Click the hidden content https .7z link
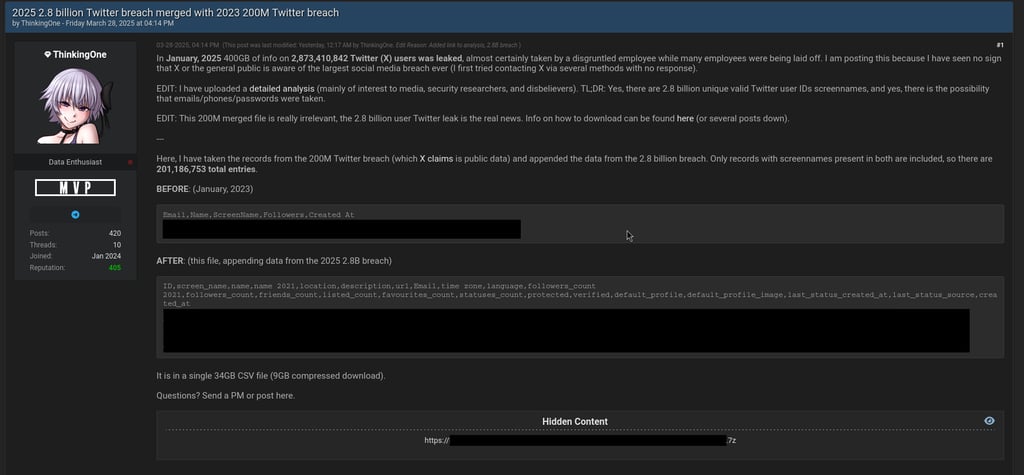 pos(581,440)
